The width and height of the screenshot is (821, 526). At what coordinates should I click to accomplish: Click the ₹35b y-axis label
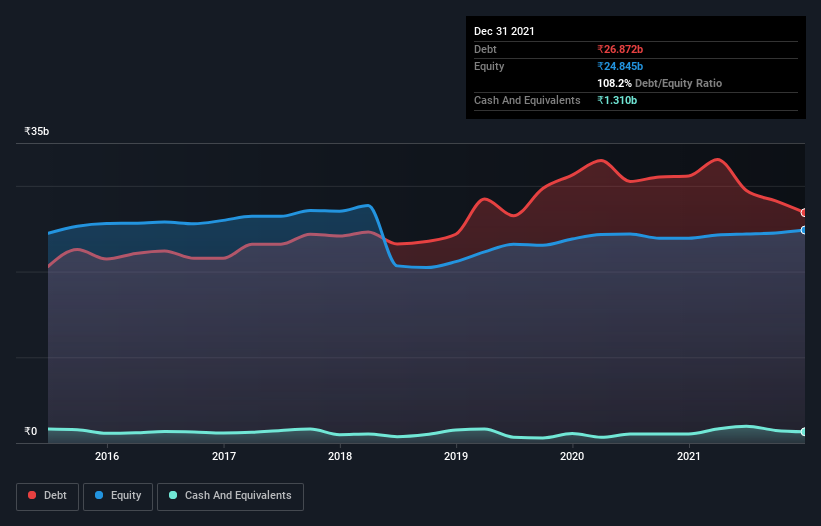tap(37, 131)
